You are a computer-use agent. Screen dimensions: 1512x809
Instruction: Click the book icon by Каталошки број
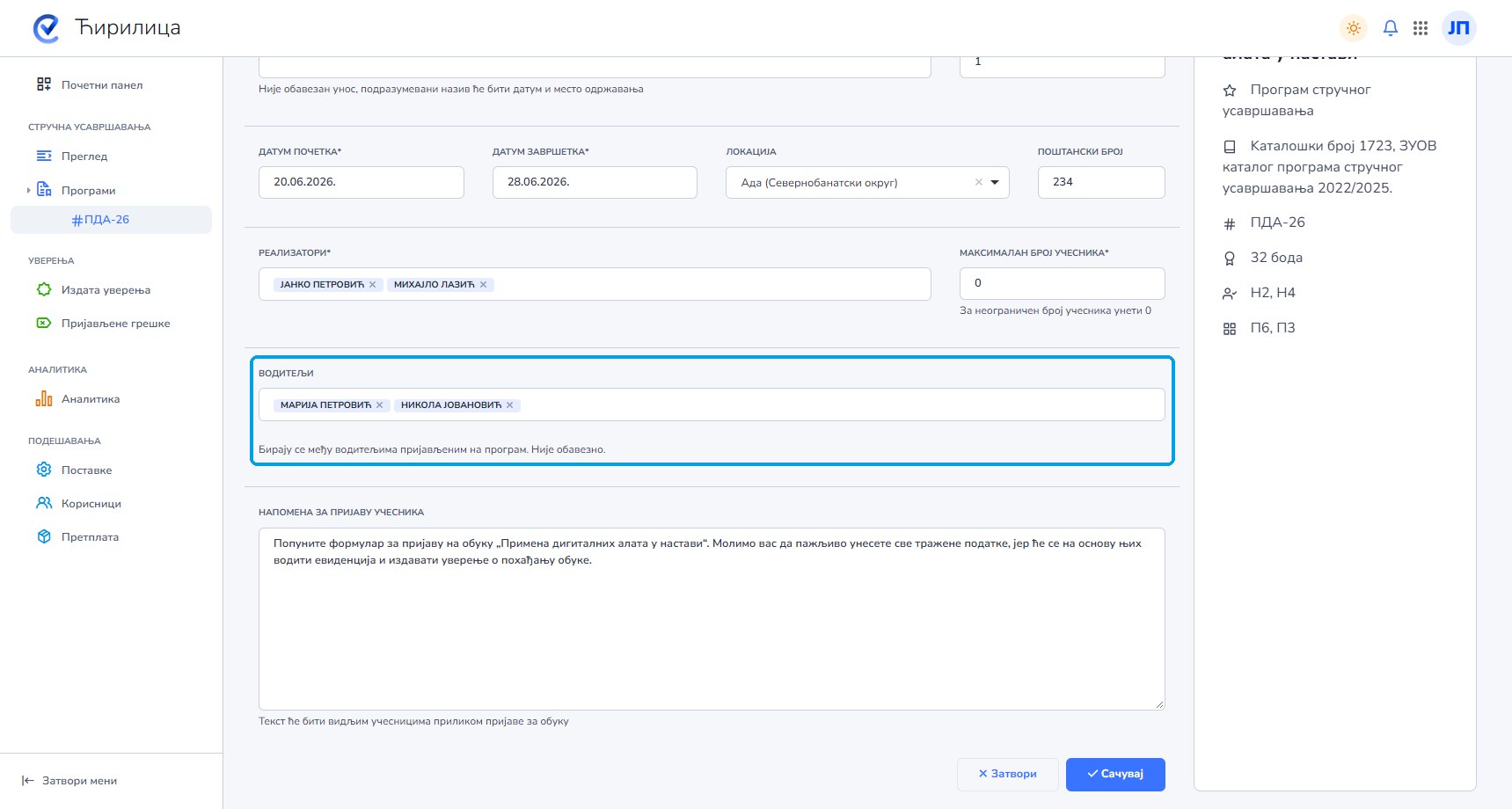1230,147
